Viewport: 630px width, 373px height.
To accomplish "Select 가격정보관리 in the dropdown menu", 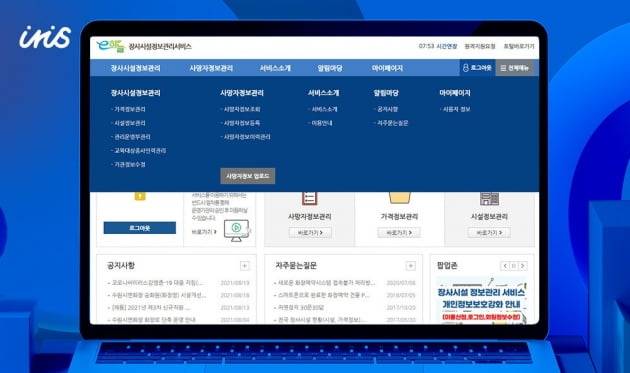I will pos(129,109).
